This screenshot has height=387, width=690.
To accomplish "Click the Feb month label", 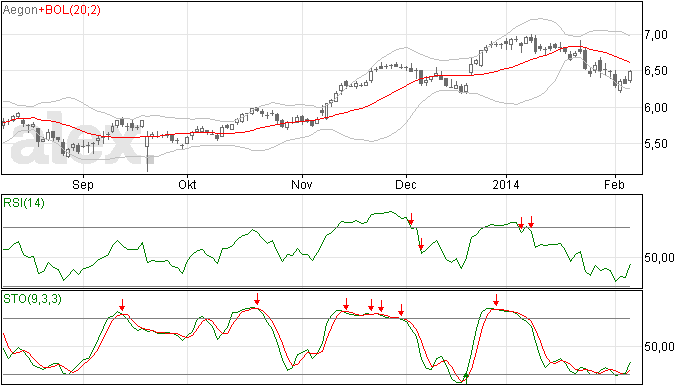I will (x=614, y=184).
